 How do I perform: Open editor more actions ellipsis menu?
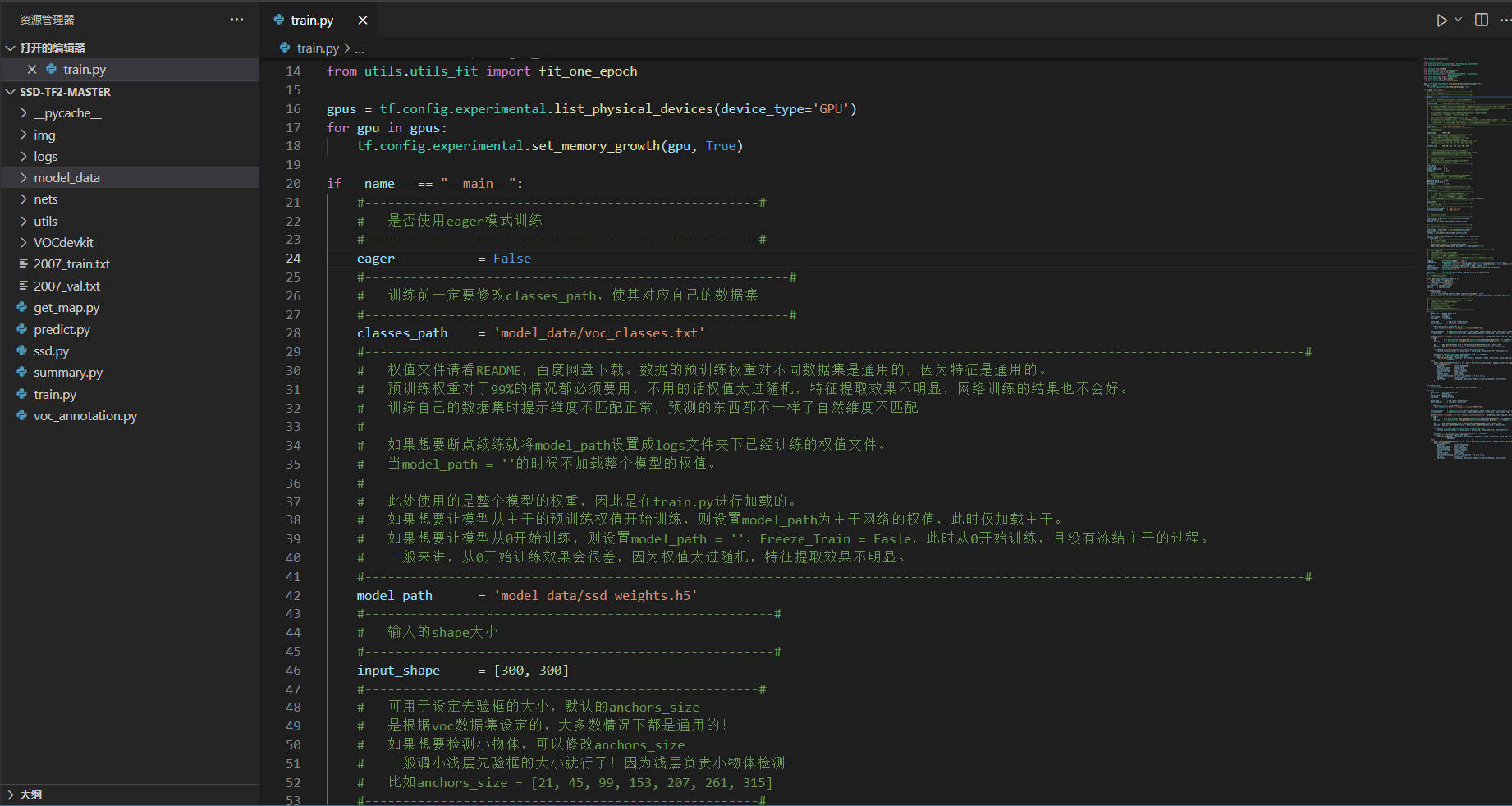click(x=1505, y=20)
